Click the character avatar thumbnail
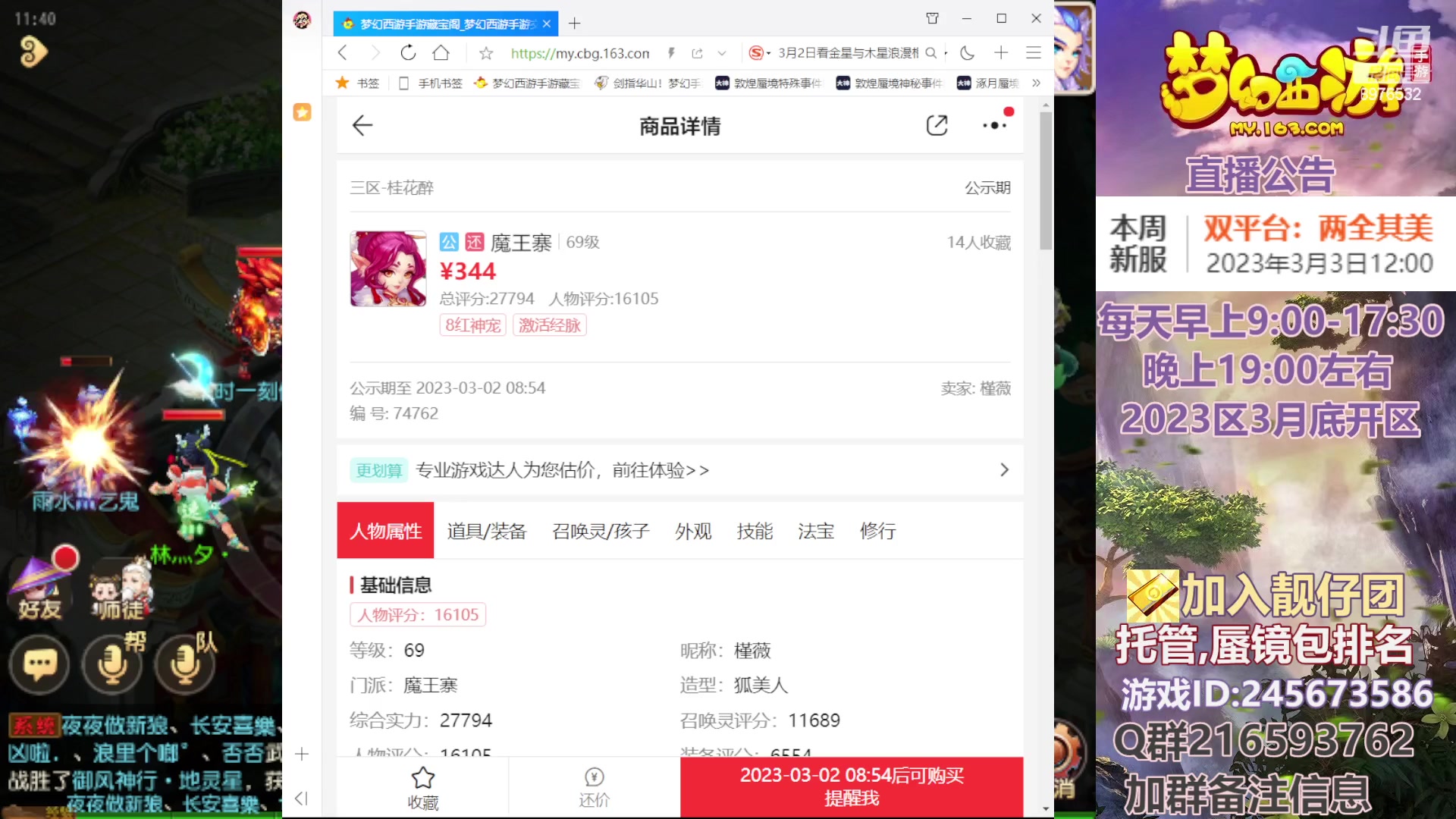This screenshot has width=1456, height=819. 388,268
